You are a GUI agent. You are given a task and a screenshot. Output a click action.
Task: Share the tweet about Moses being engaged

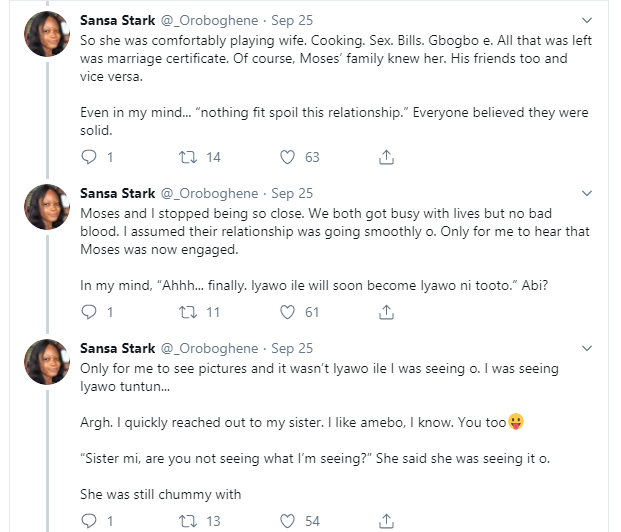385,313
